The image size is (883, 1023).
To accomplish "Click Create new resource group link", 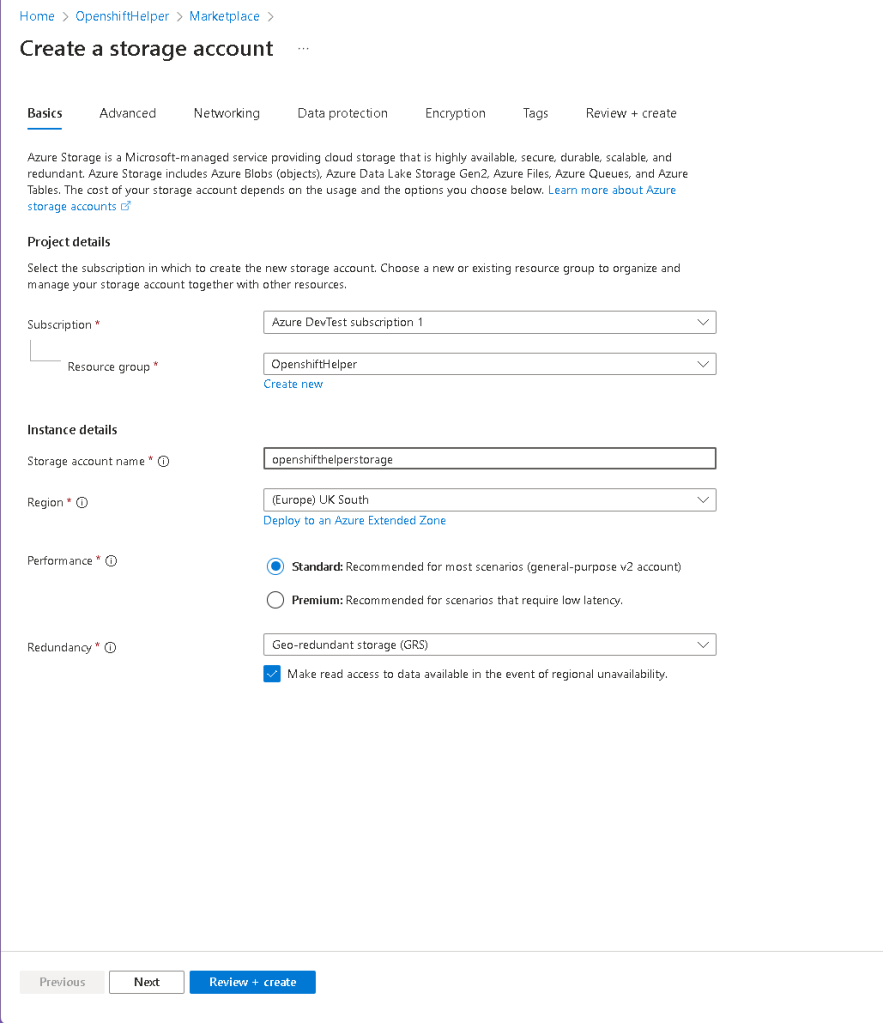I will pos(293,384).
